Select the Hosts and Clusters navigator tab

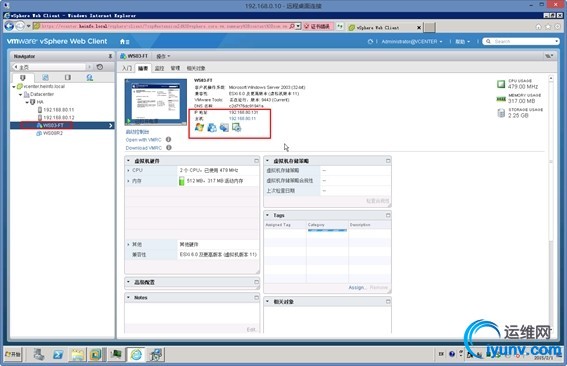(23, 77)
